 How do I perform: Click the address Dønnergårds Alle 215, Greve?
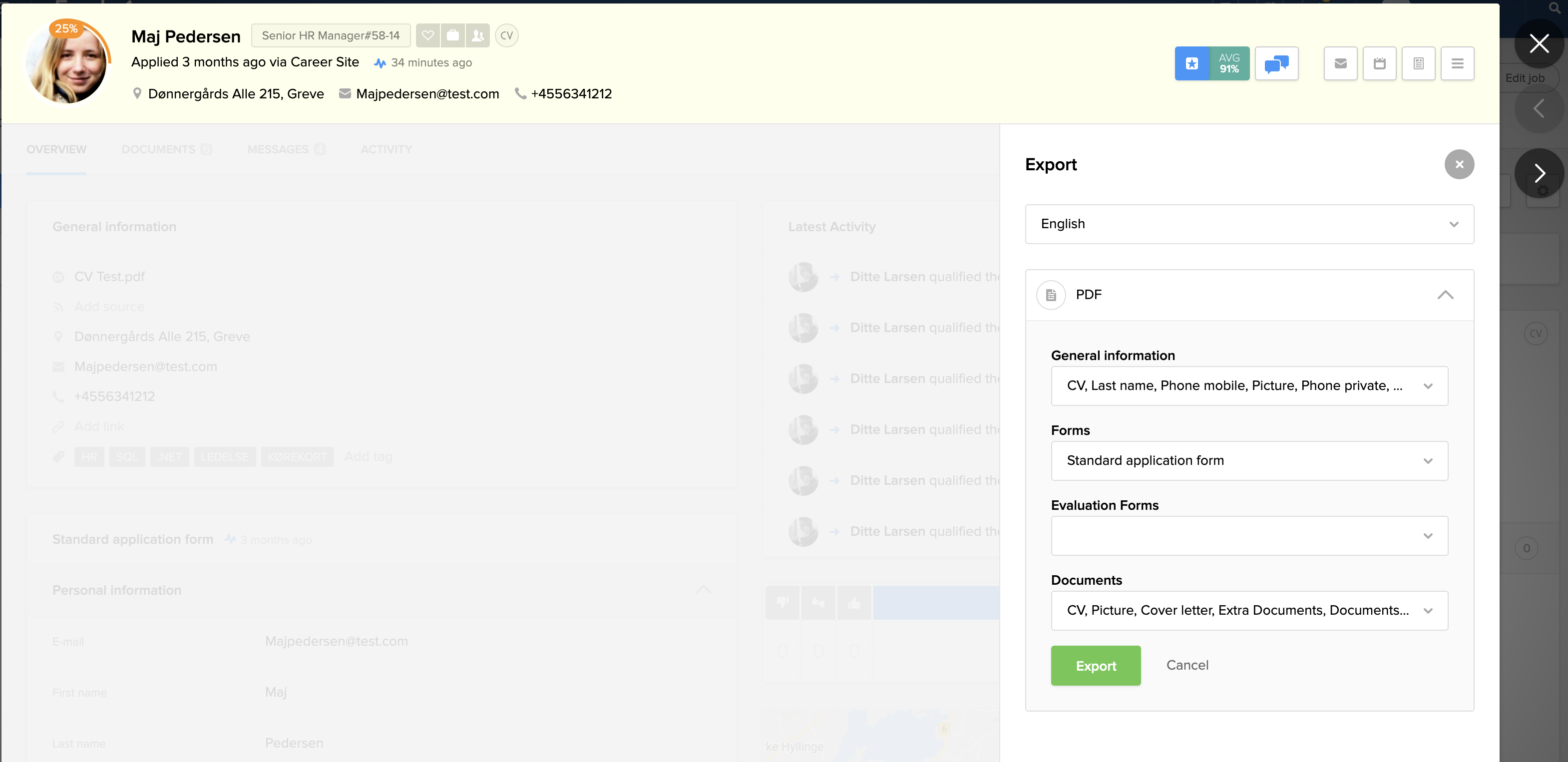tap(236, 94)
